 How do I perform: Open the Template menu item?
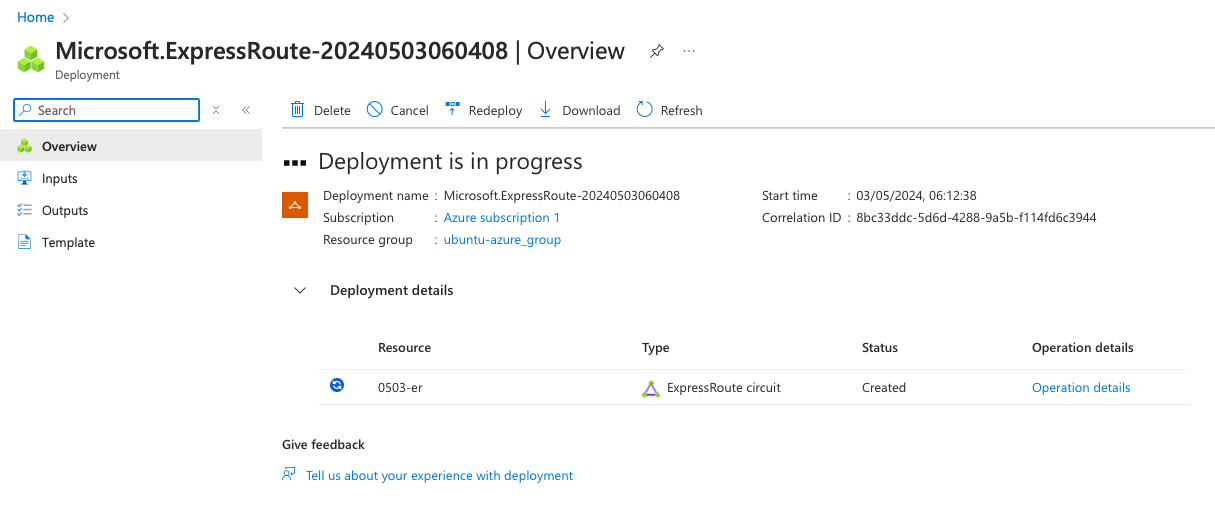pyautogui.click(x=131, y=242)
